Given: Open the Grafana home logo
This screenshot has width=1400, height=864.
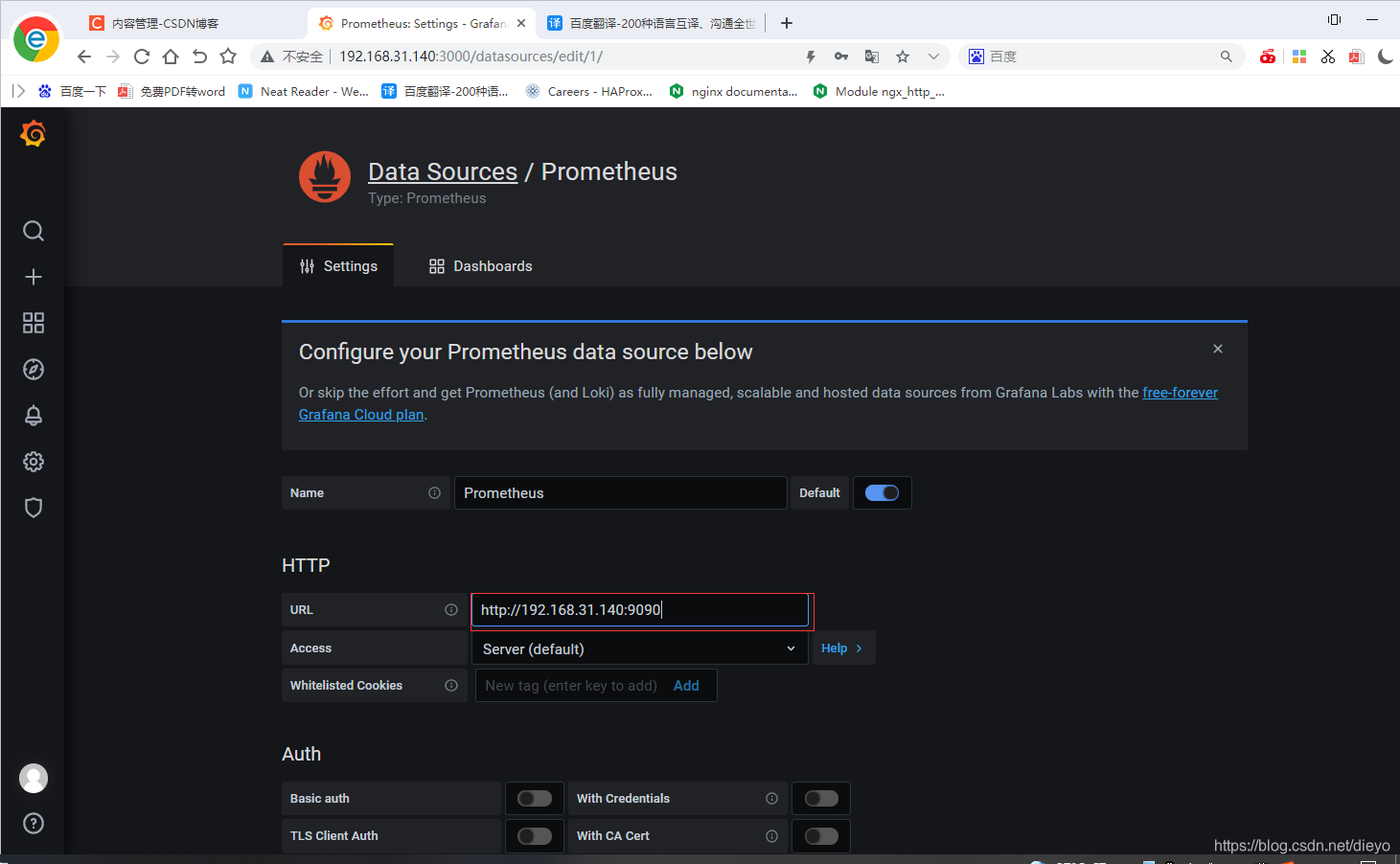Looking at the screenshot, I should pos(33,133).
